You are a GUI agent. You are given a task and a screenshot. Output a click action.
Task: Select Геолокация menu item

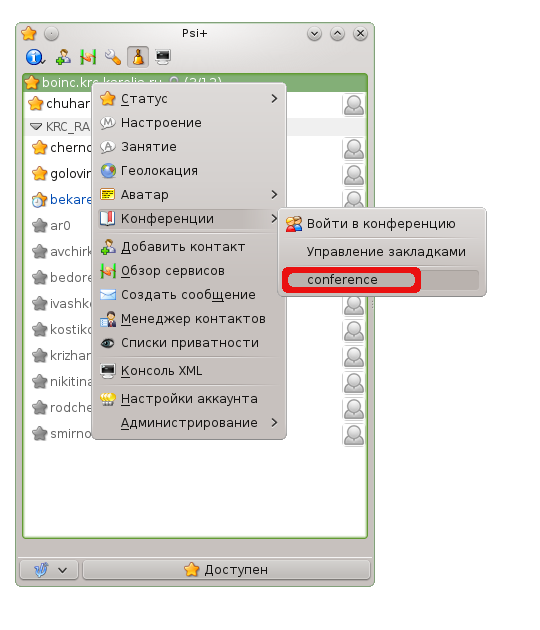(189, 171)
